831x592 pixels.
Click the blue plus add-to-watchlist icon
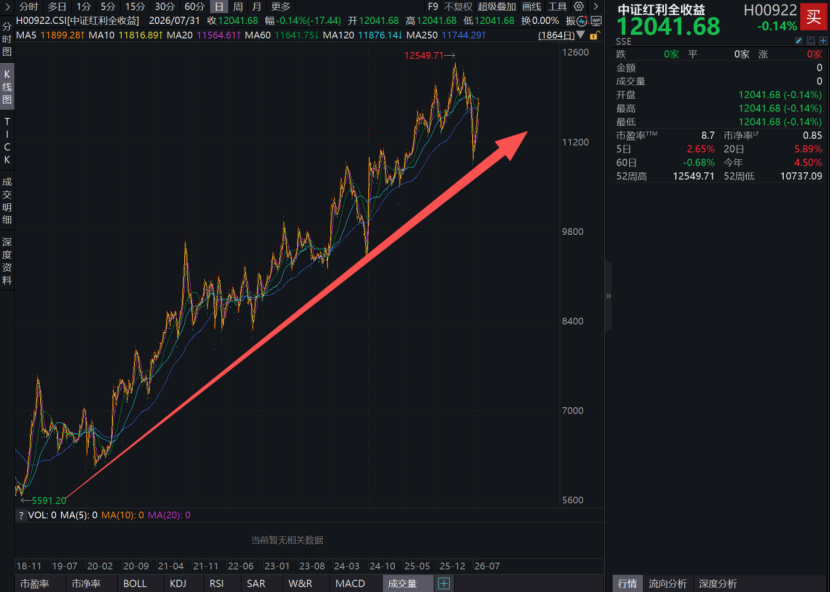coord(823,41)
